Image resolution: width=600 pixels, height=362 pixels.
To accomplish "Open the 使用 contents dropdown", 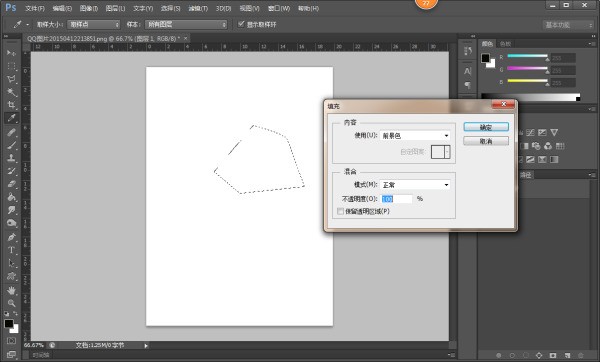I will 415,135.
